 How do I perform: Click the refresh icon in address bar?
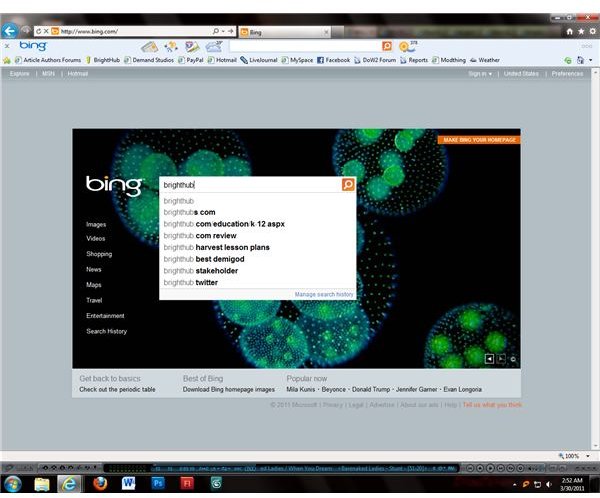pos(39,31)
